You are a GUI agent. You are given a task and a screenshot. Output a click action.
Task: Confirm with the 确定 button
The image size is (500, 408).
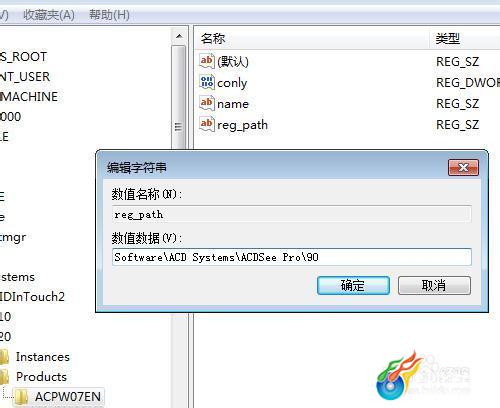[353, 285]
